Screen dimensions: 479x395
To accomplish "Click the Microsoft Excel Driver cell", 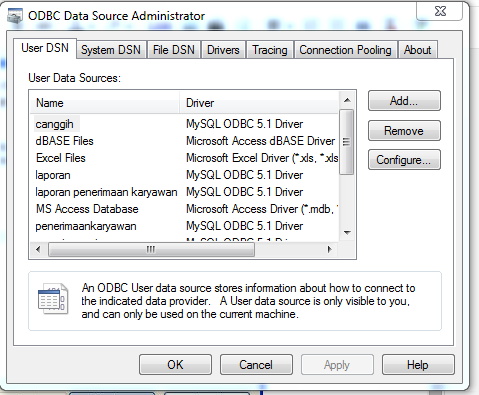I will pos(262,158).
